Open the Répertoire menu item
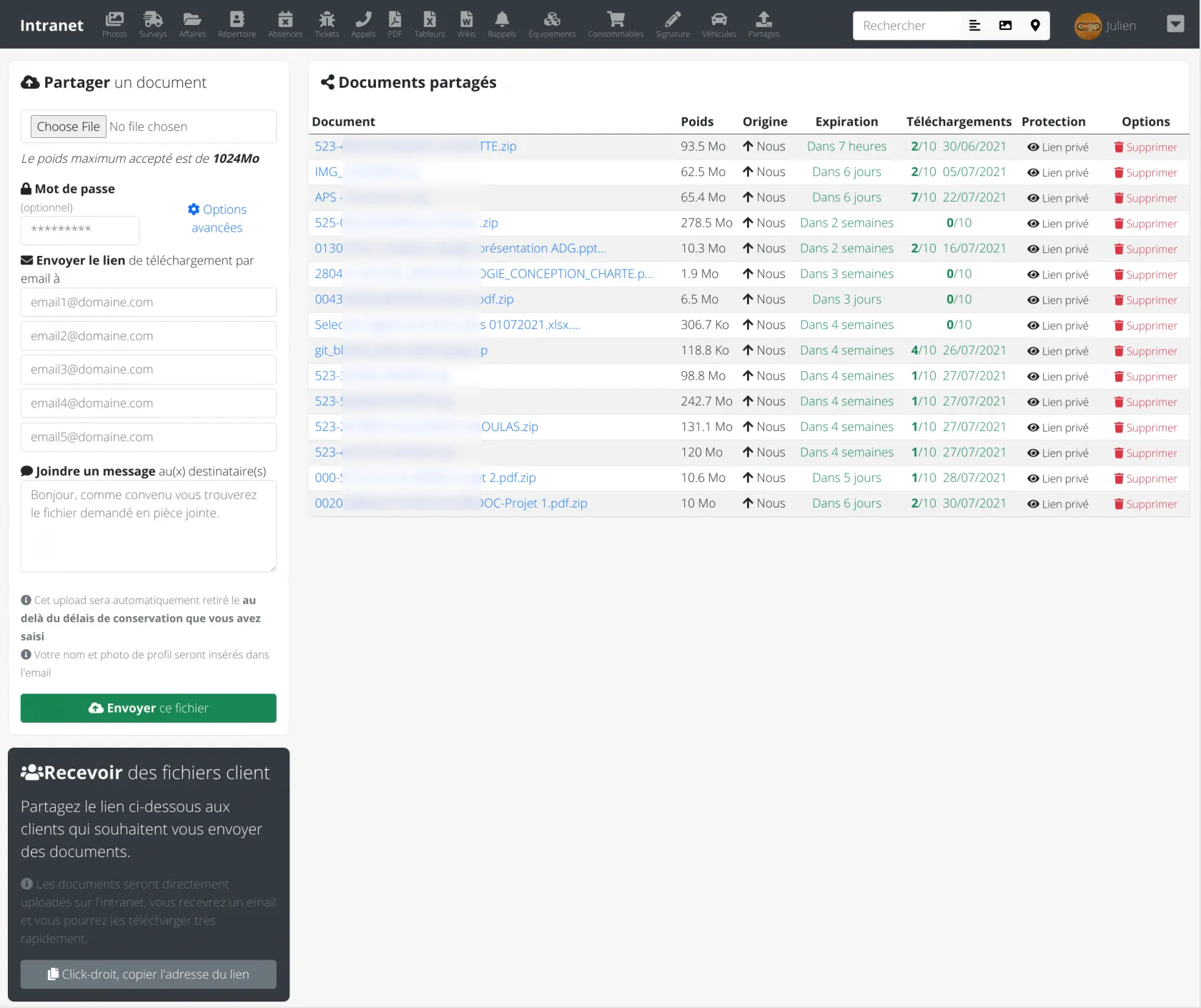This screenshot has height=1008, width=1201. (237, 24)
